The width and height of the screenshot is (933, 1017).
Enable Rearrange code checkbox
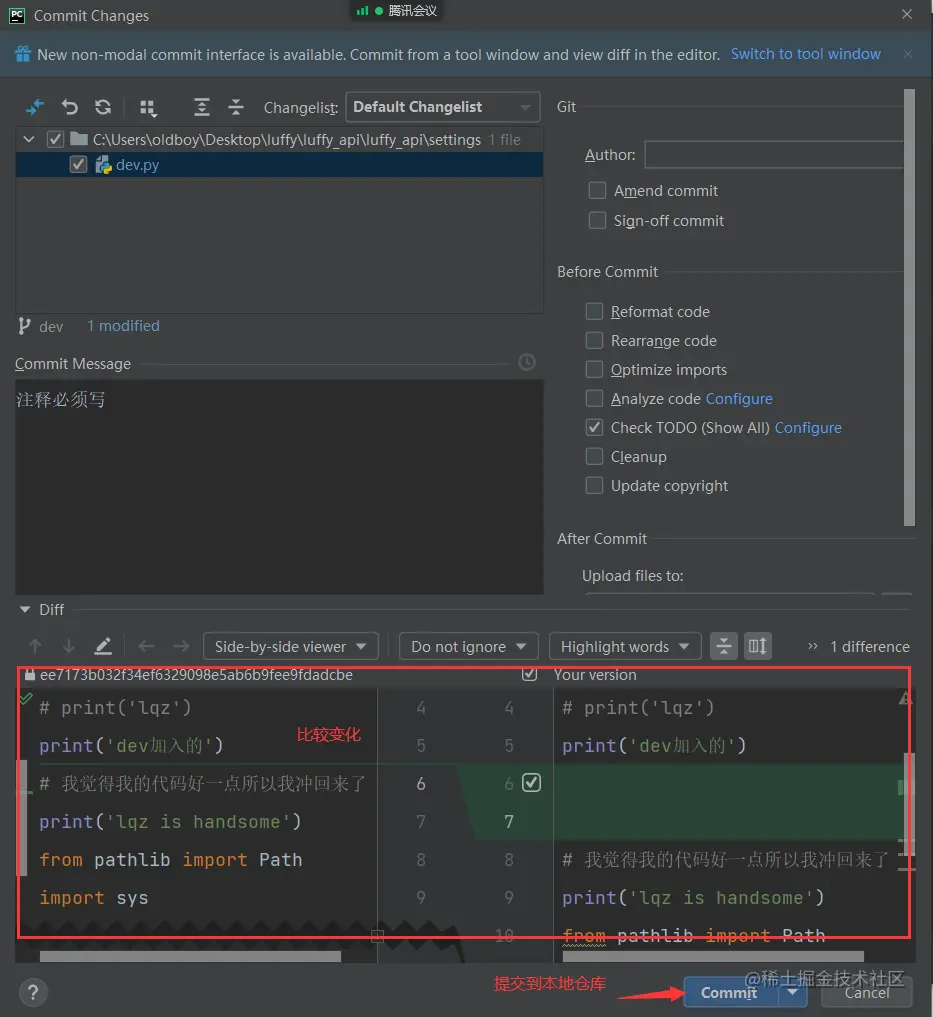[x=594, y=341]
